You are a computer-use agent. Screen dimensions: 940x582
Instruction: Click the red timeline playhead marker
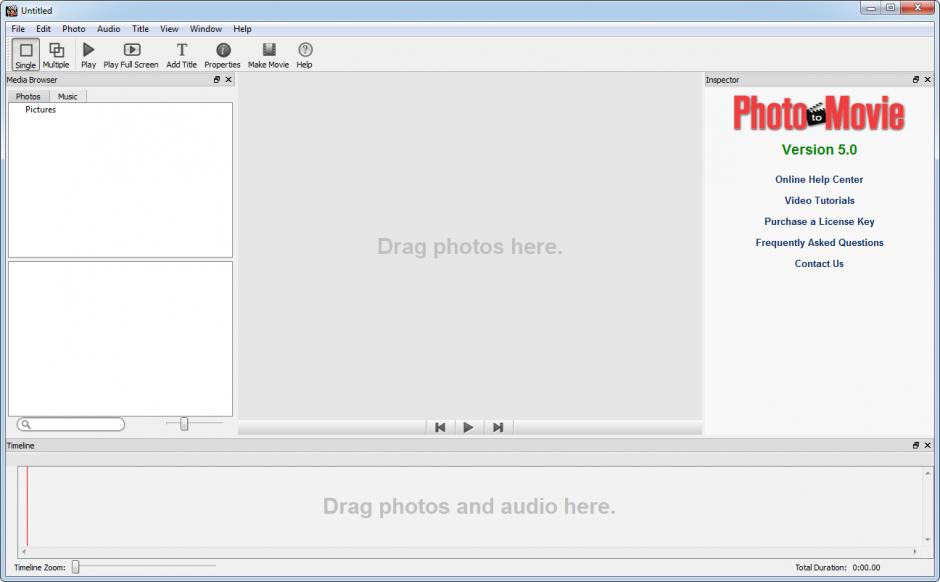(x=27, y=506)
